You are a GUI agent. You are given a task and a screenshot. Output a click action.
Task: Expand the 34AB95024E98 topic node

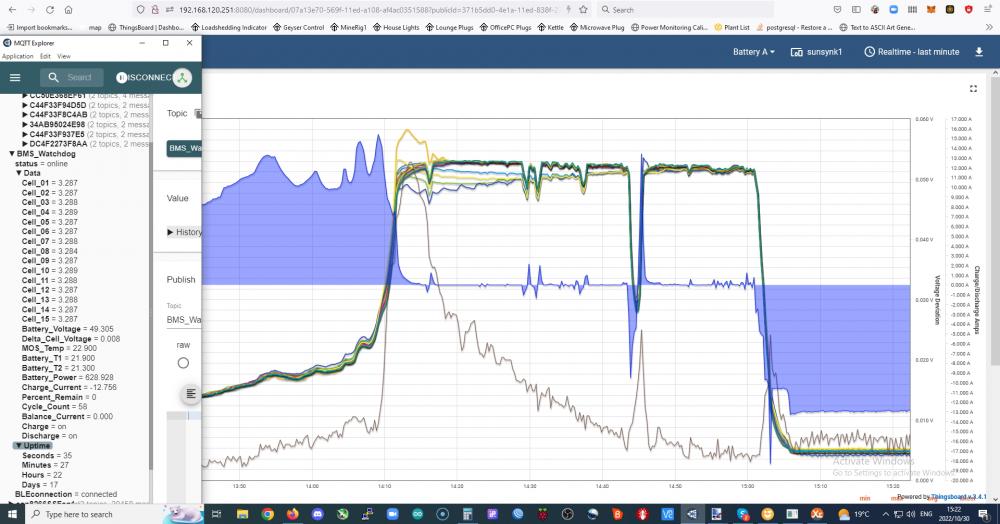click(25, 124)
